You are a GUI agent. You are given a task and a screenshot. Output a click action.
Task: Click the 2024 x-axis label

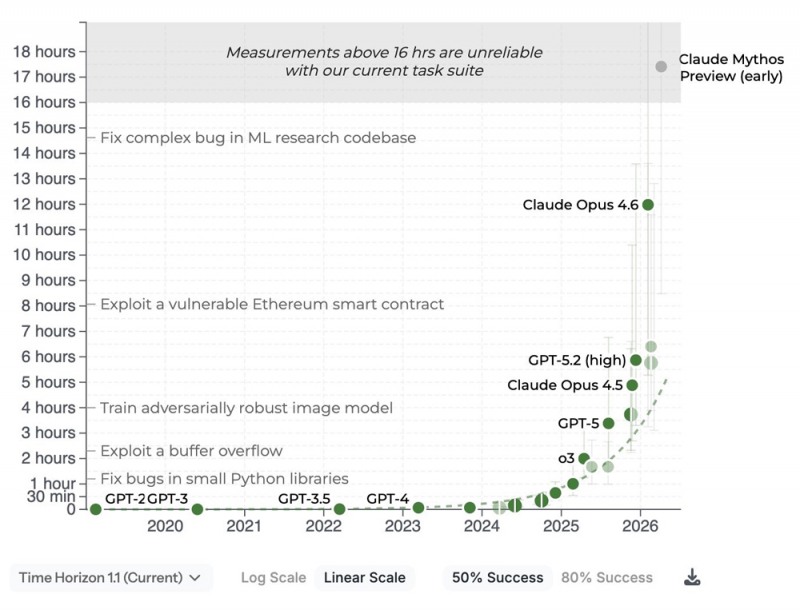point(481,526)
